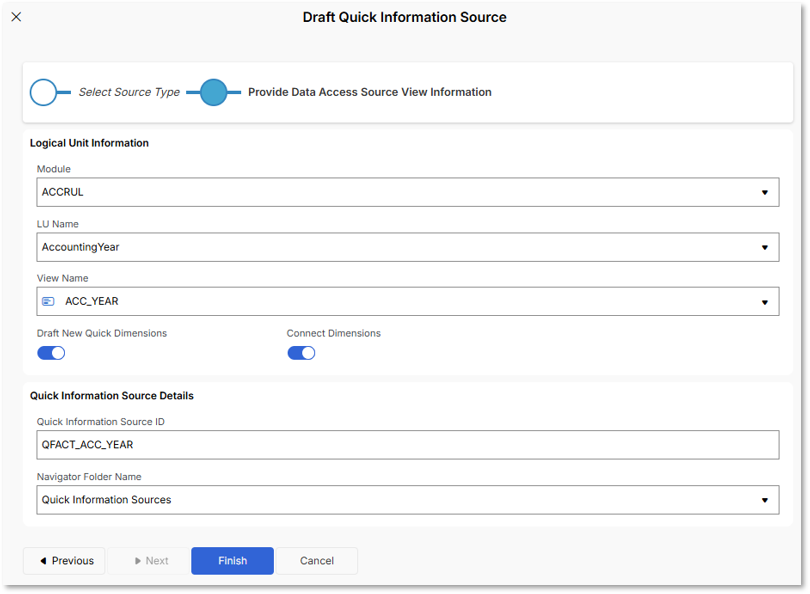Viewport: 810px width, 594px height.
Task: Click the Next button
Action: click(x=149, y=561)
